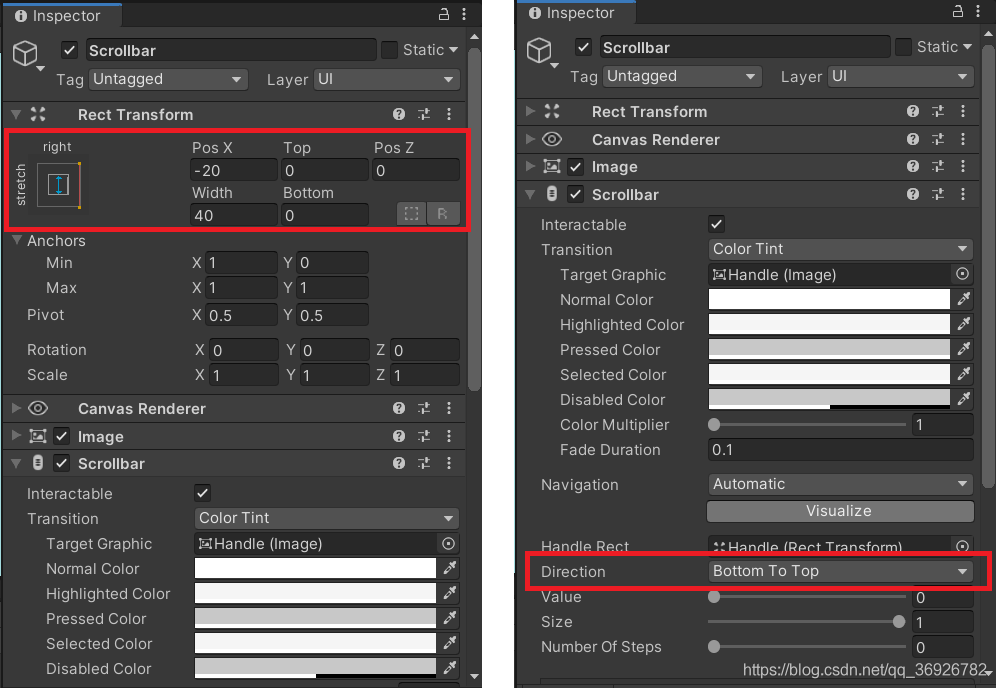Open Static dropdown arrow in left panel
The image size is (997, 689).
point(453,50)
